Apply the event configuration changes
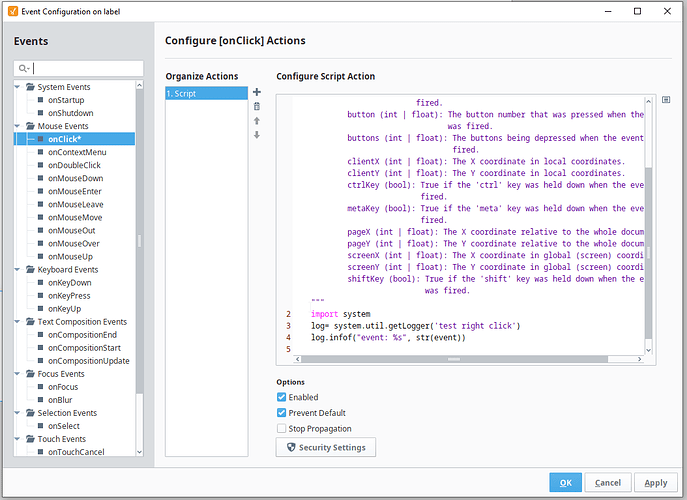 coord(655,482)
